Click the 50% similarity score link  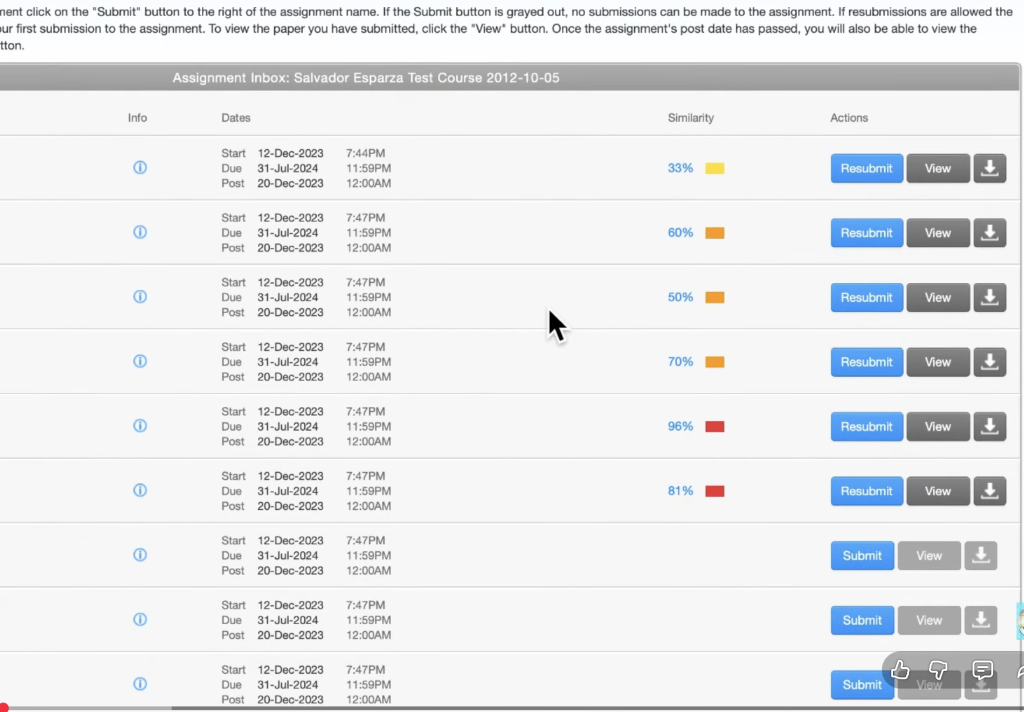pos(680,297)
